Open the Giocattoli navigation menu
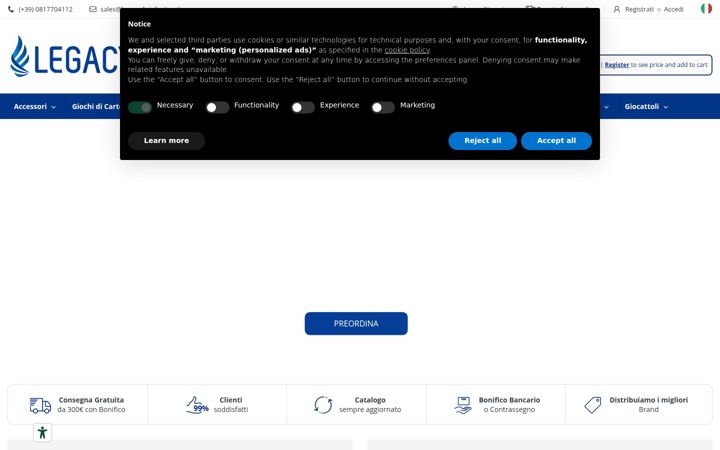 pyautogui.click(x=646, y=107)
